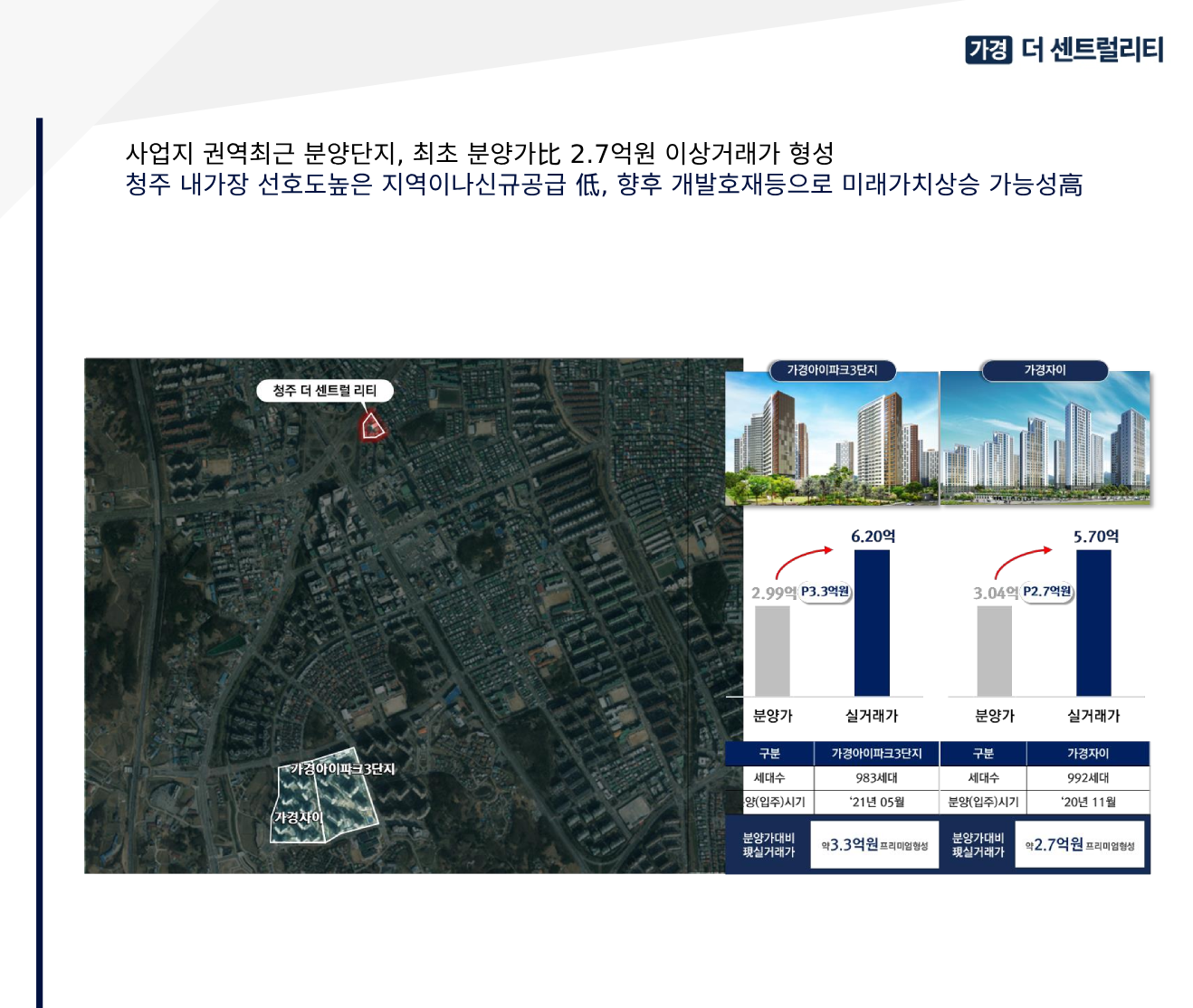Click the P2.7억원 premium badge
1193x1008 pixels.
1047,592
